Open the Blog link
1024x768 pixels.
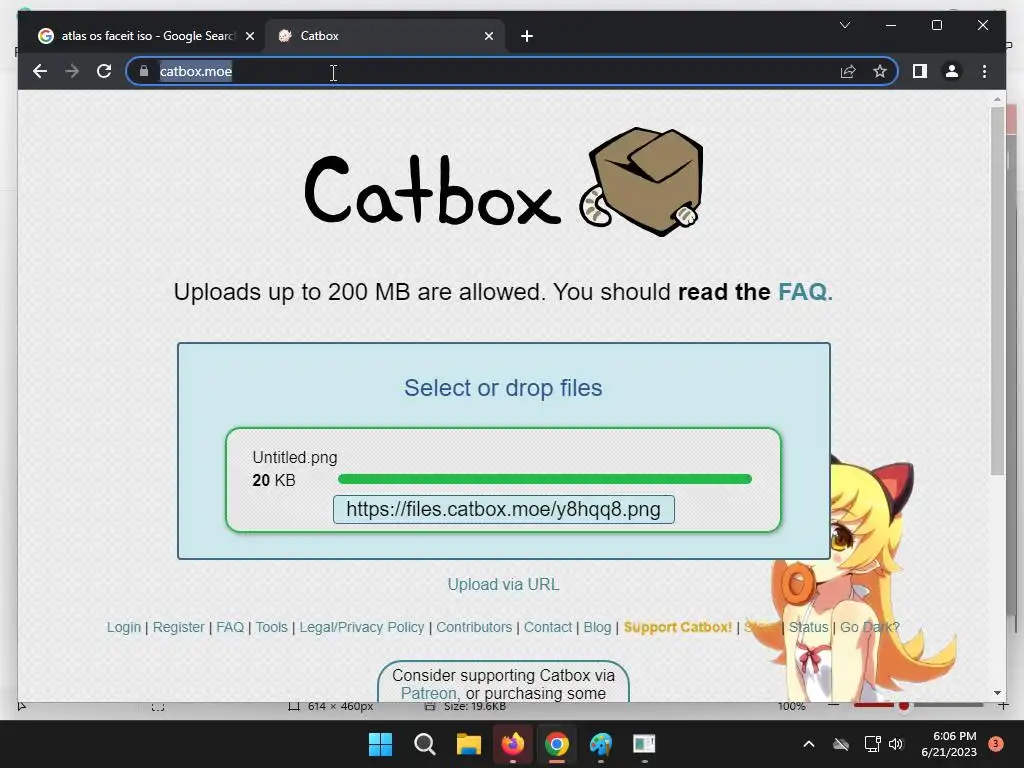[x=597, y=628]
